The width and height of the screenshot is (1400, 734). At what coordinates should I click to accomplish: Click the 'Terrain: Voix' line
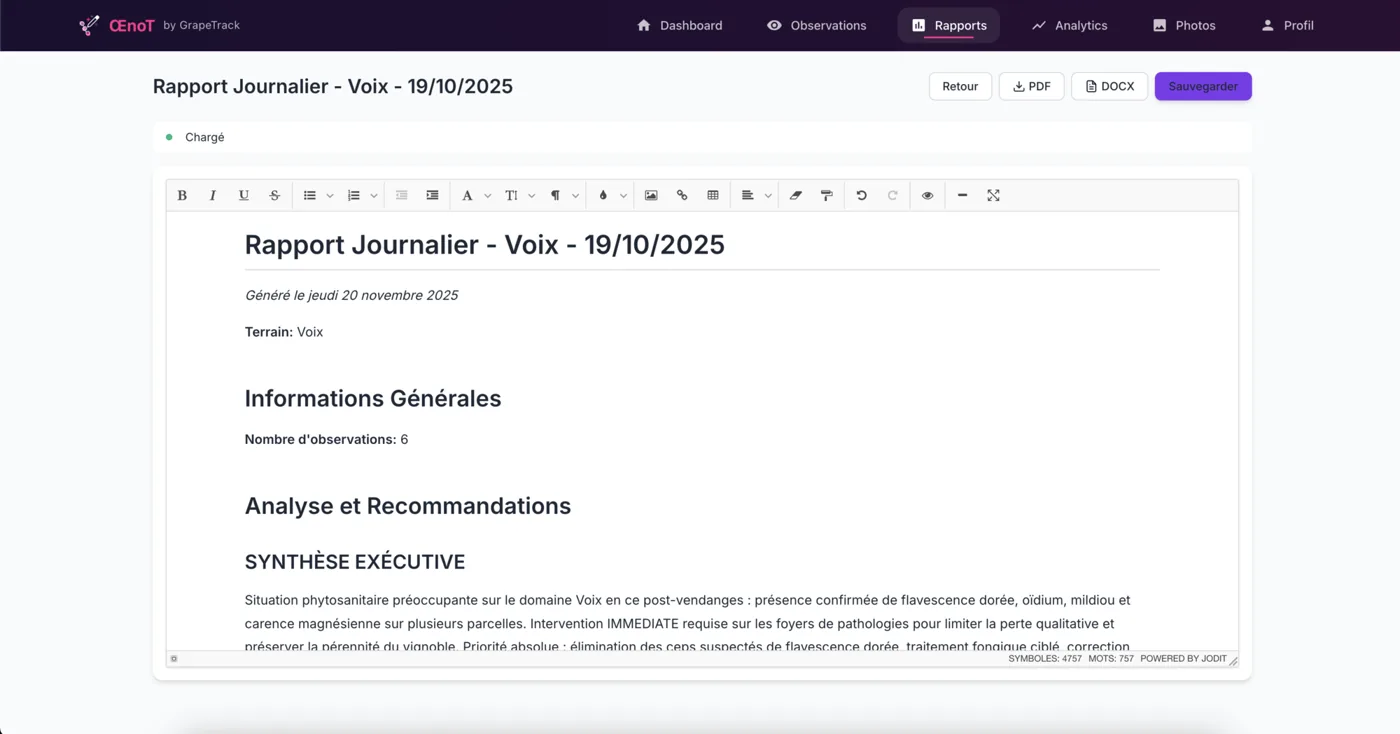(x=284, y=332)
